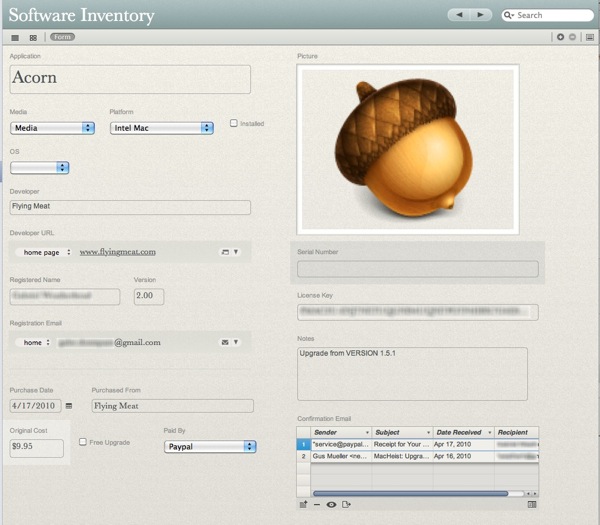Select the Gus Mueller email row

417,456
